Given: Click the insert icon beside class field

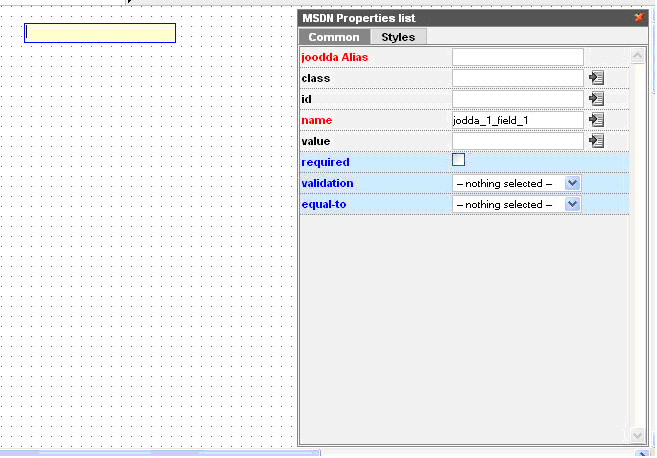Looking at the screenshot, I should click(596, 78).
